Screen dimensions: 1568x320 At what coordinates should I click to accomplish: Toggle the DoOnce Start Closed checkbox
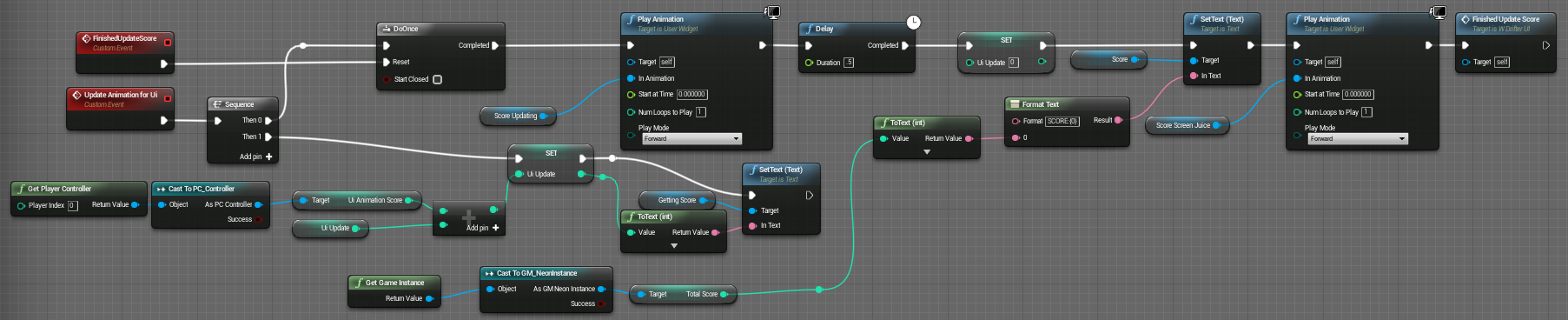click(x=437, y=79)
